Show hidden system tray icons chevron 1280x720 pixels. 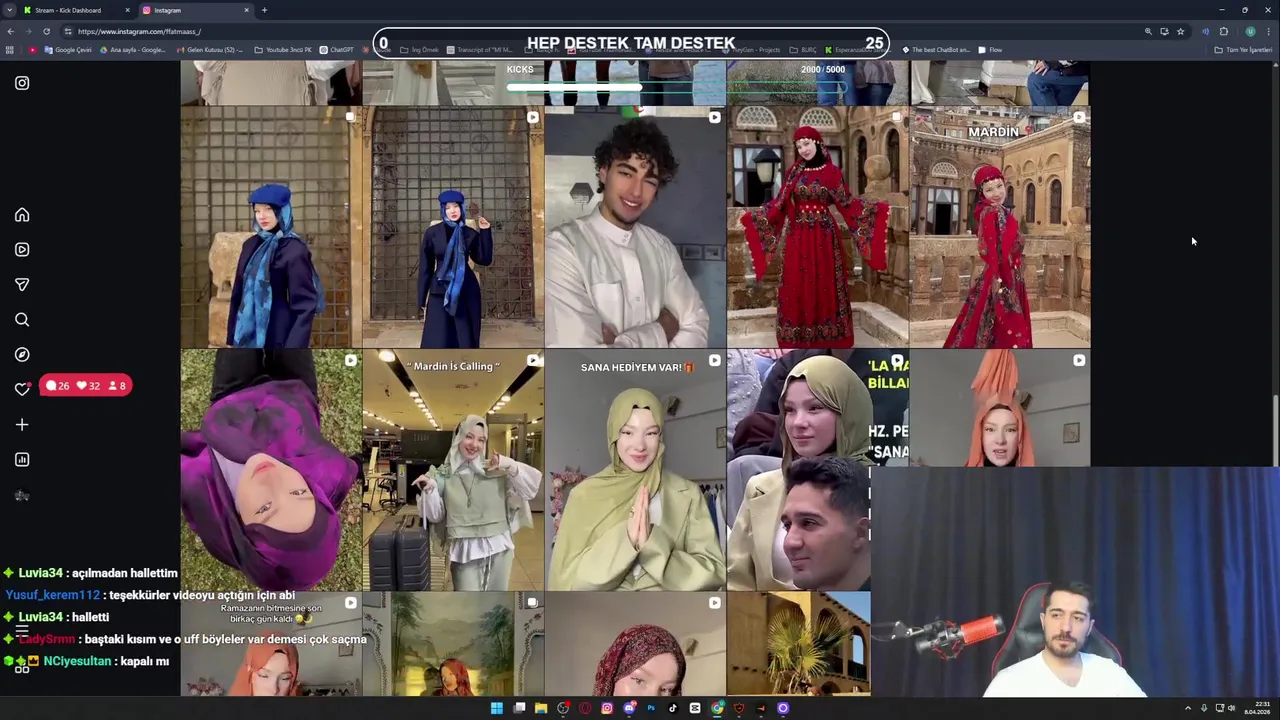1188,708
